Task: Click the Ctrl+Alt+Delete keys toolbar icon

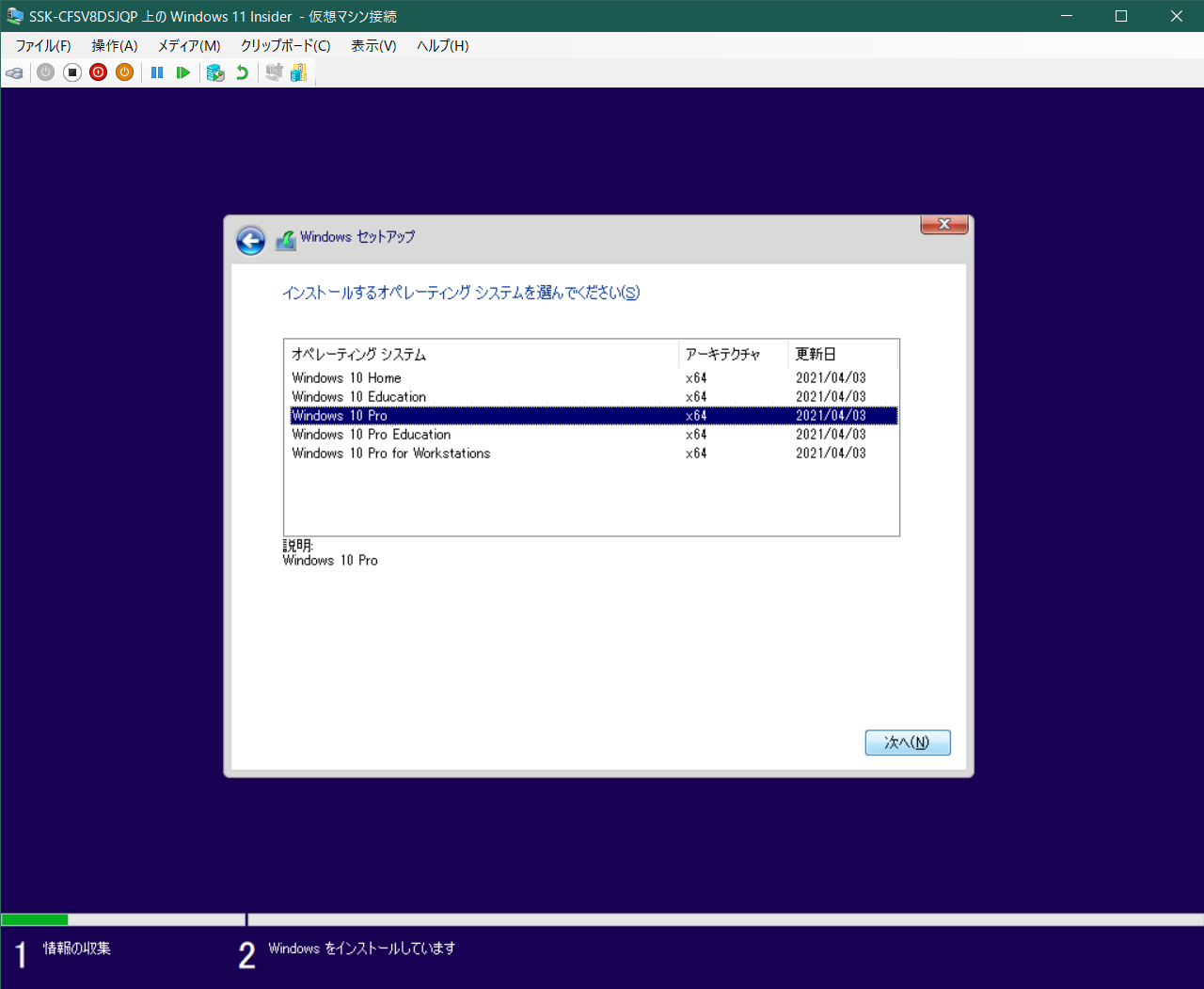Action: click(x=14, y=72)
